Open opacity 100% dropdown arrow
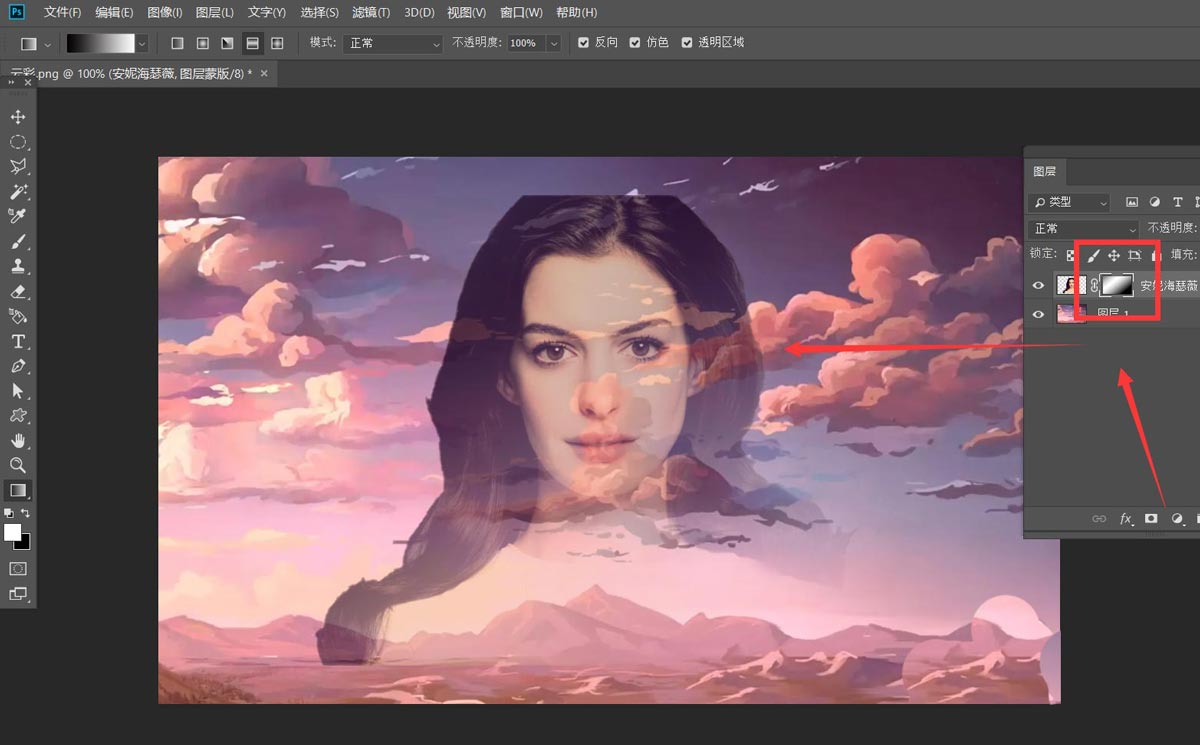 553,44
